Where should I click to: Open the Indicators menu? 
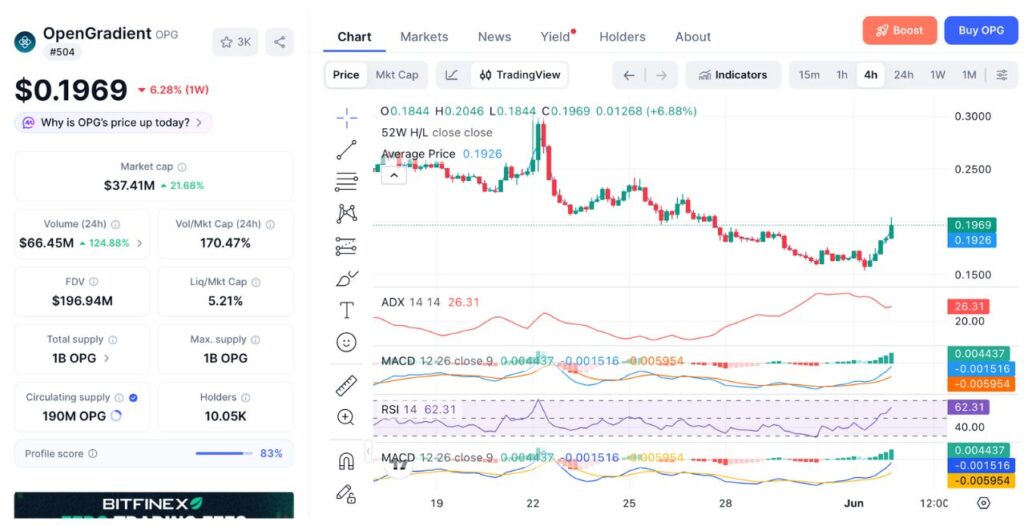[733, 75]
